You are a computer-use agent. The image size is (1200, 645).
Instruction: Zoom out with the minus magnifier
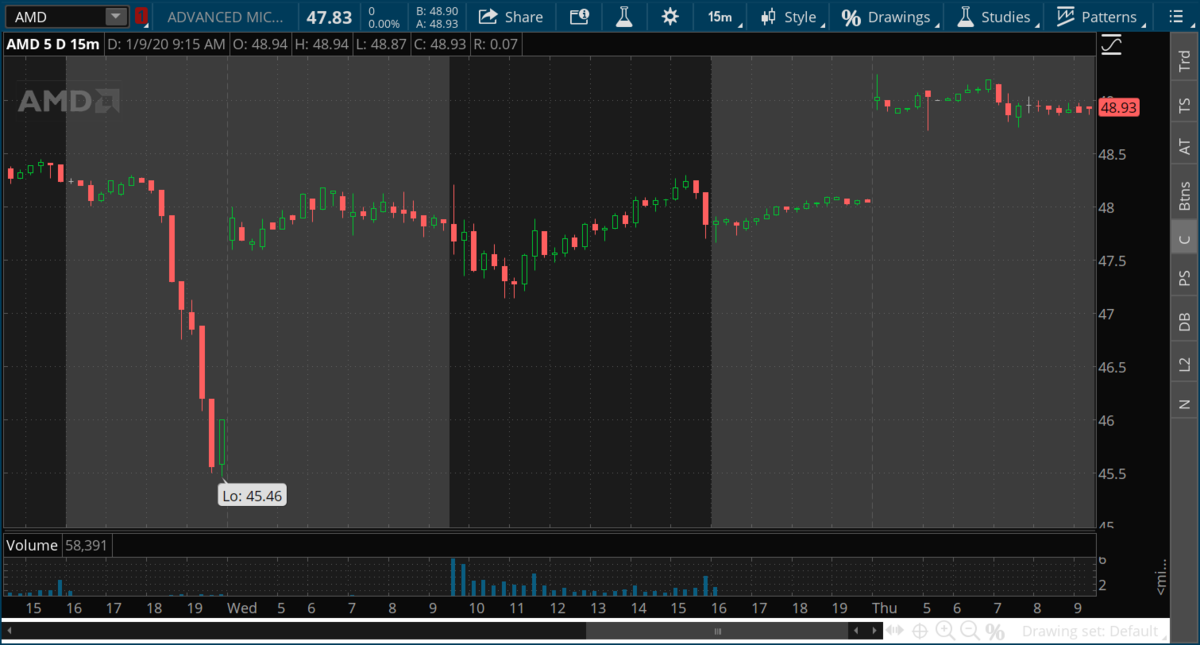coord(970,631)
